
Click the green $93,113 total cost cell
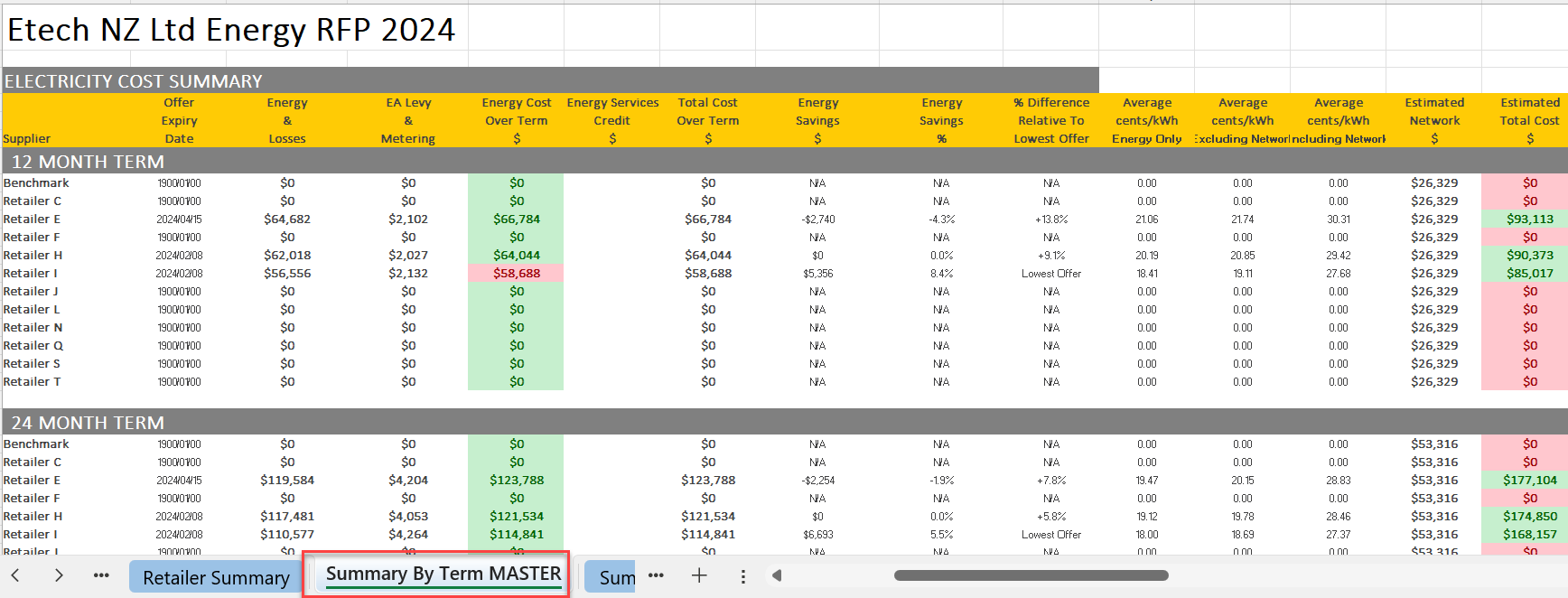1529,219
